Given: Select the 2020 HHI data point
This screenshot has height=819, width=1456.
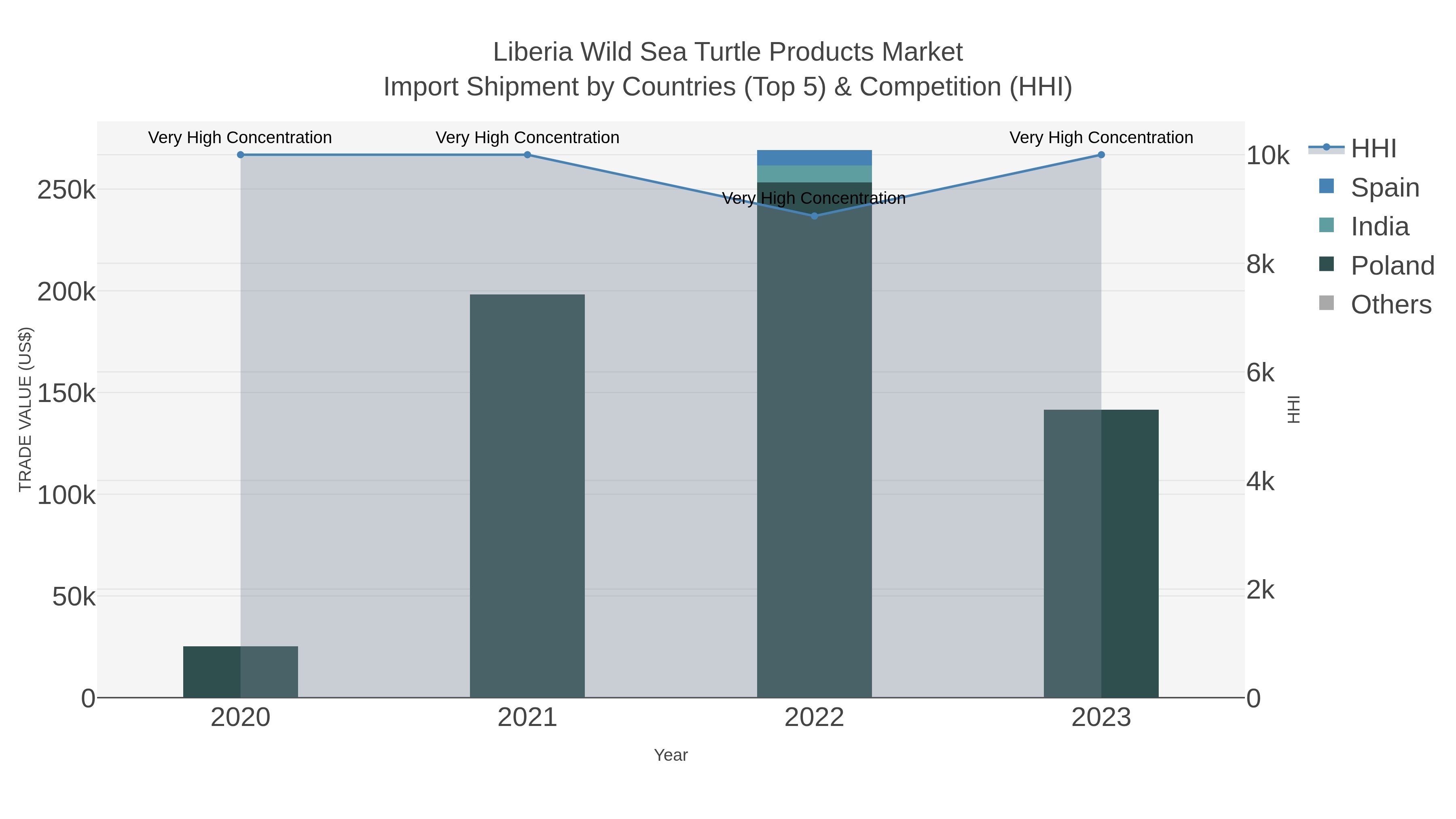Looking at the screenshot, I should point(240,155).
